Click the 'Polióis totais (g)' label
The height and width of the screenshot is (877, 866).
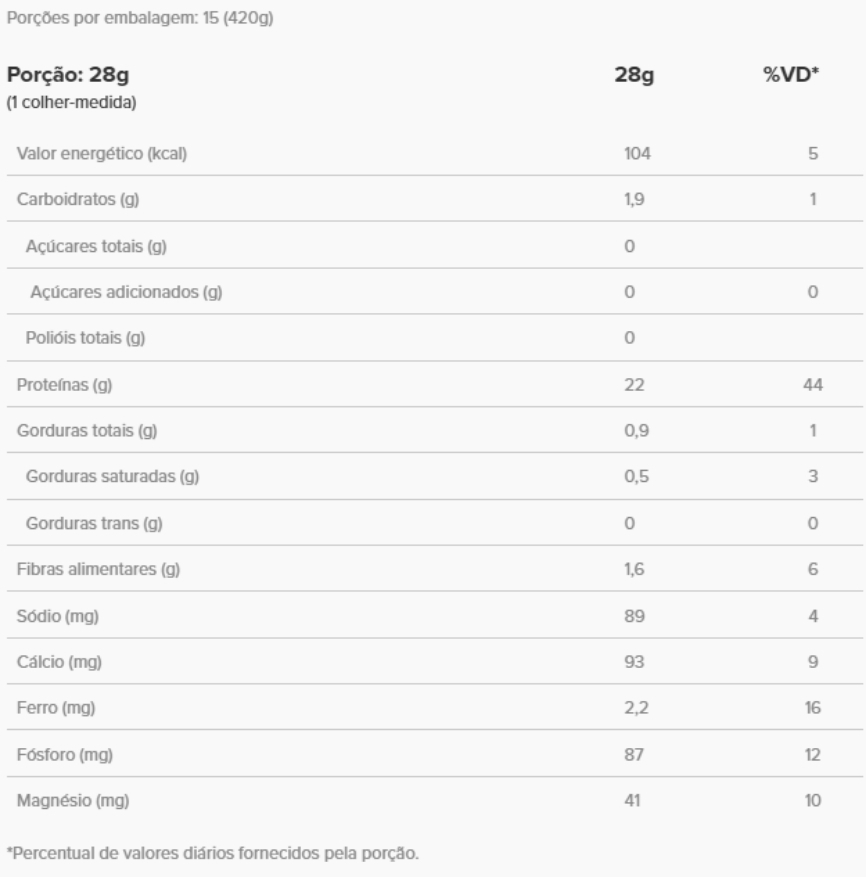click(86, 338)
